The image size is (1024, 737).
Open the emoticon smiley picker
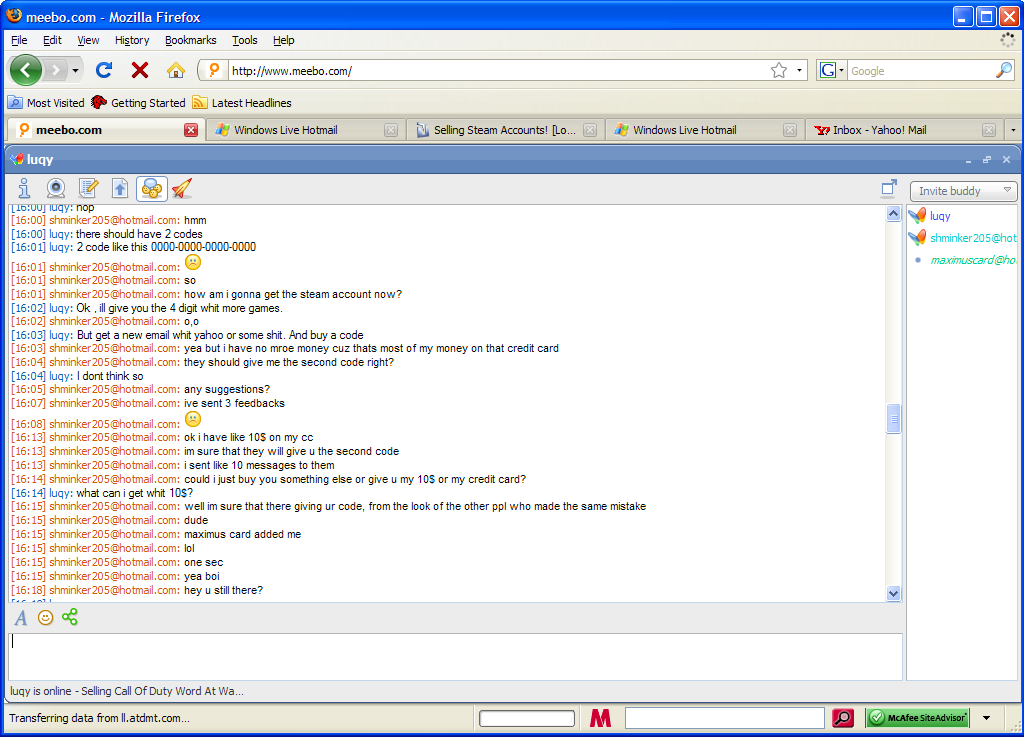pyautogui.click(x=45, y=618)
